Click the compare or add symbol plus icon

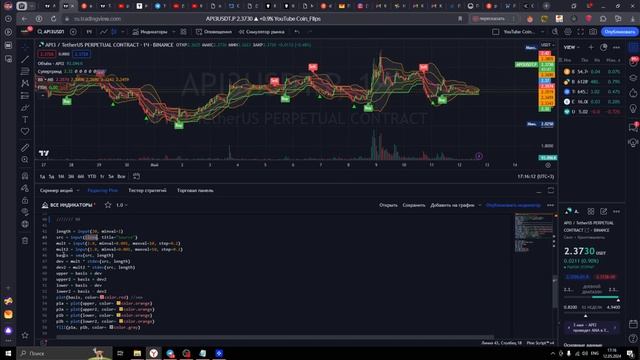click(x=73, y=31)
